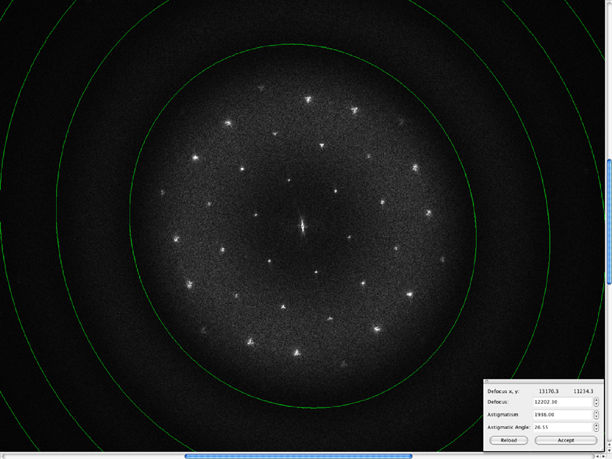Click the vertical scrollbar up arrow
612x459 pixels.
609,445
